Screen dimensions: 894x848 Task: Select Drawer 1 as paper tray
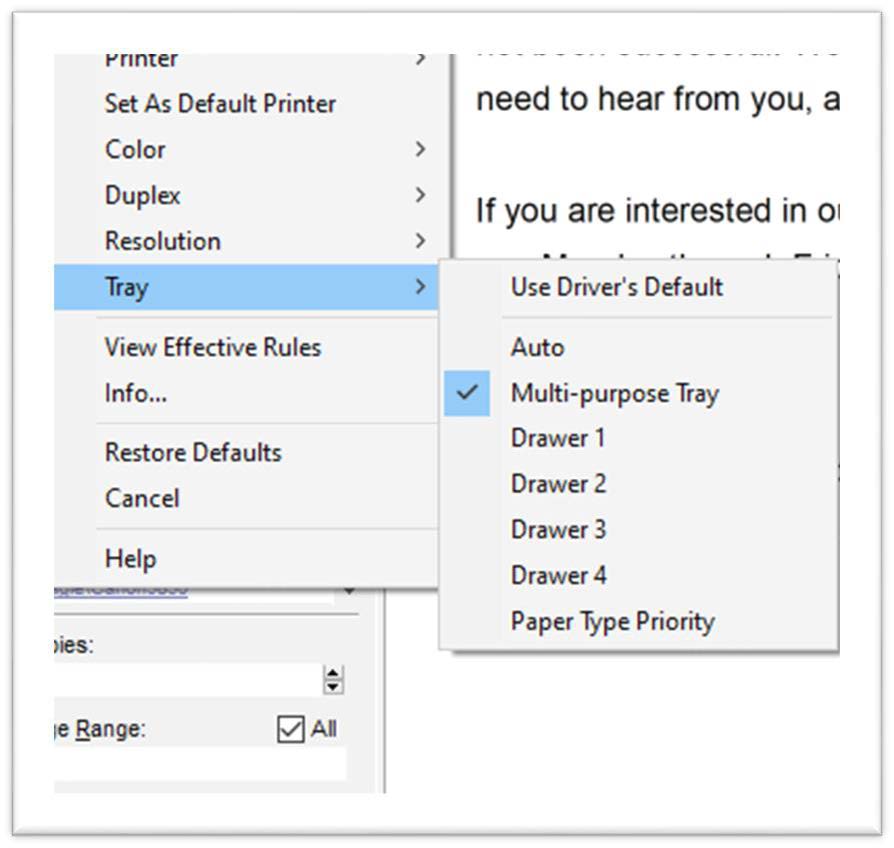558,439
